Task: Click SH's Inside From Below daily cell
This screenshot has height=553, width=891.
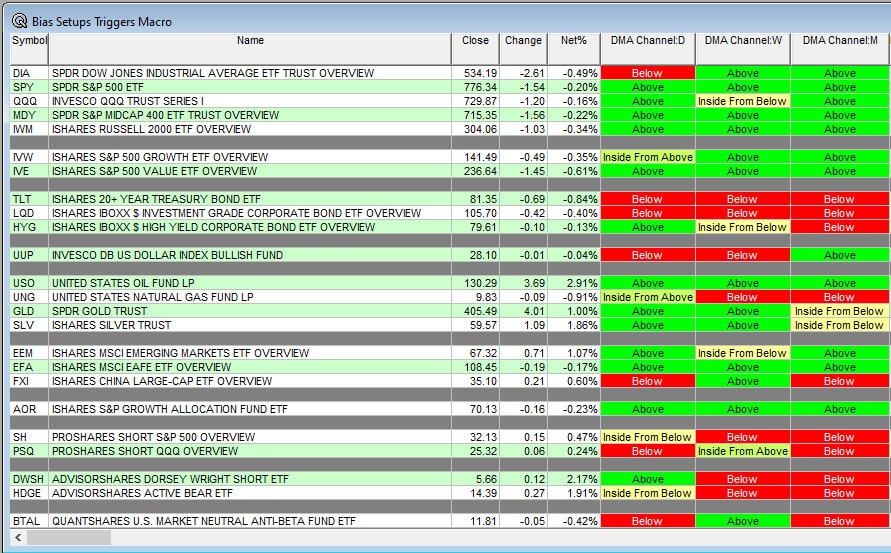Action: [648, 437]
